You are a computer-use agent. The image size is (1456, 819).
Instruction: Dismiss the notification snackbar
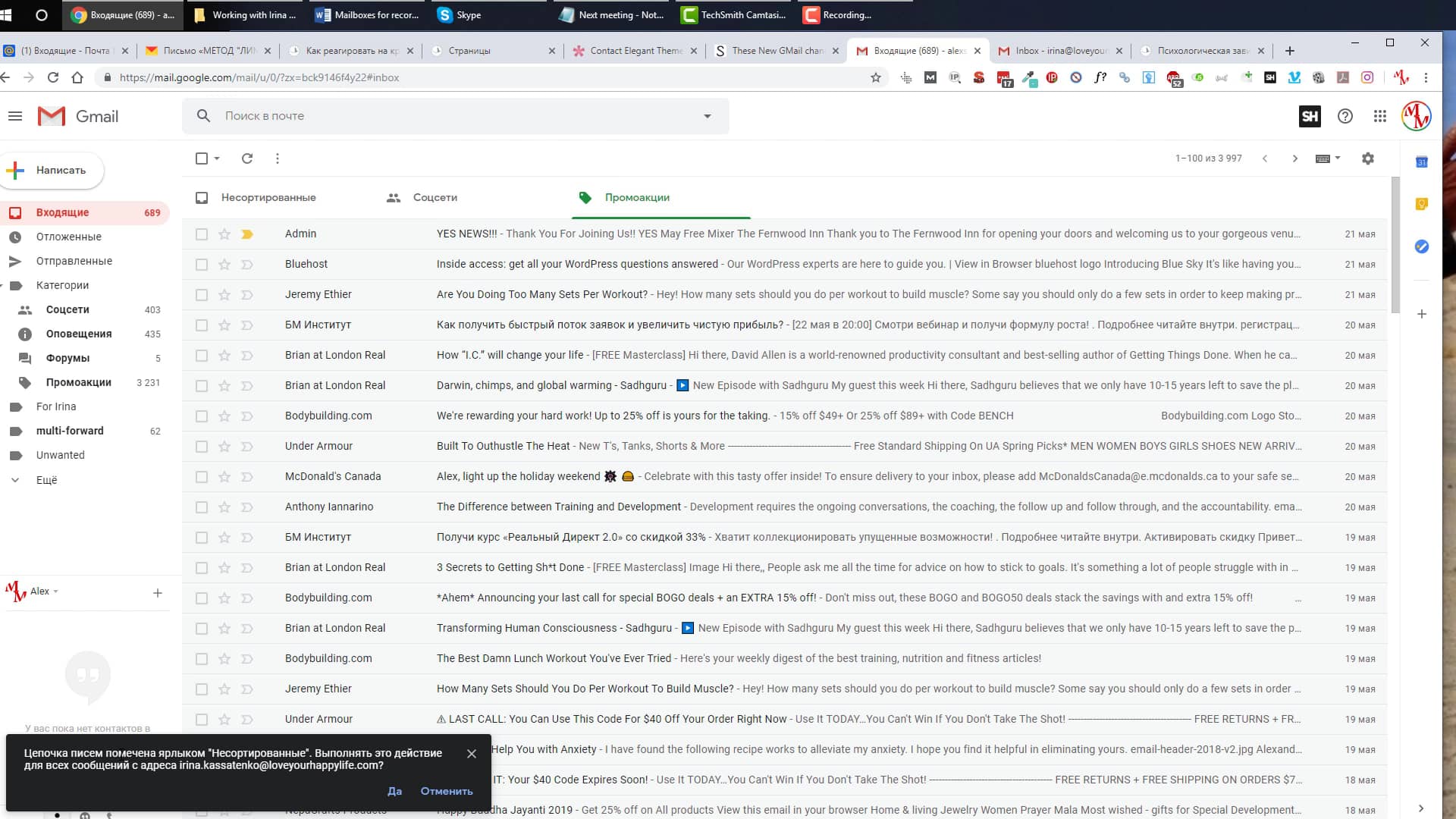pyautogui.click(x=471, y=753)
